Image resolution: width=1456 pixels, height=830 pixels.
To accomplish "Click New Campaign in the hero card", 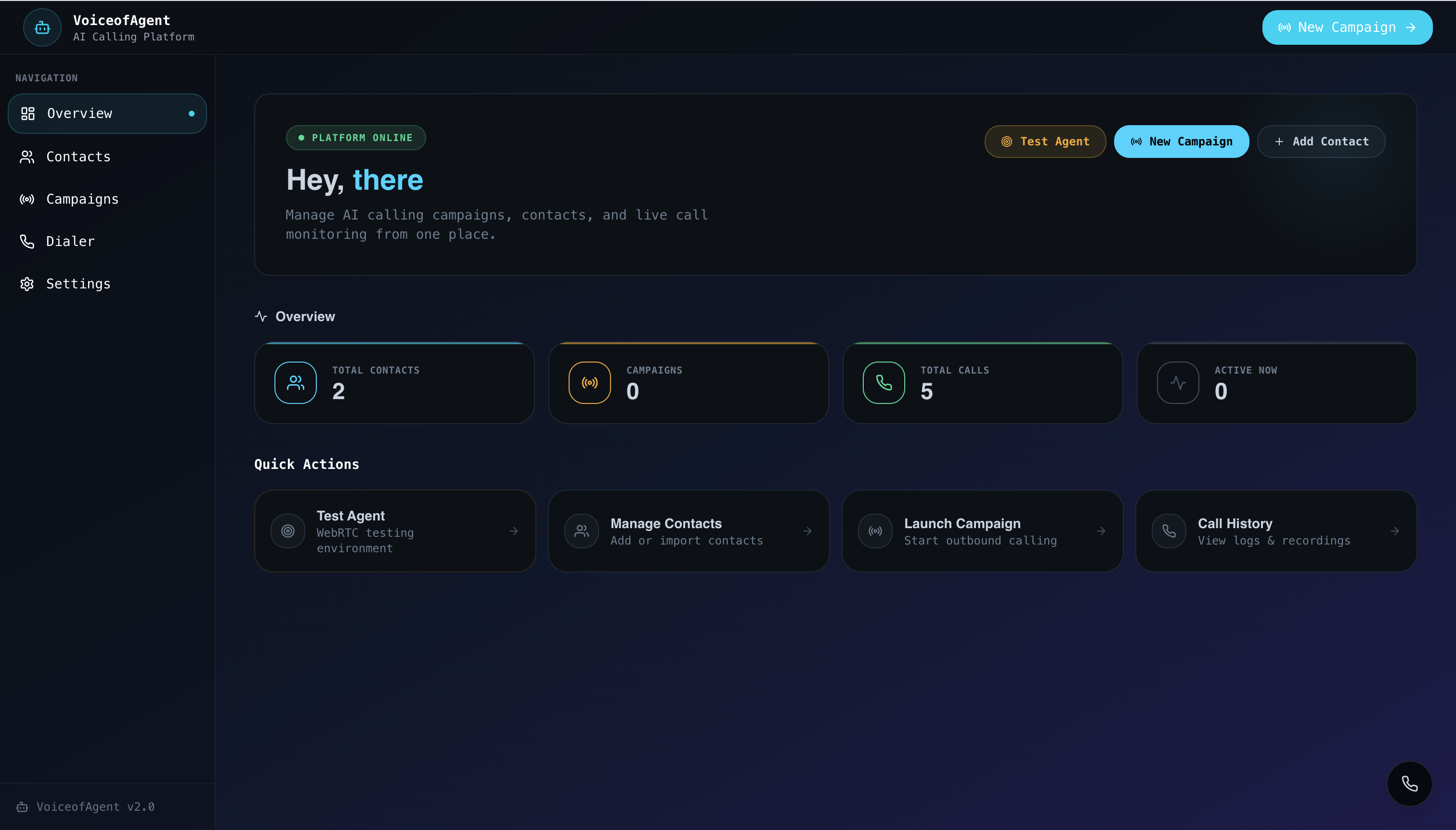I will (x=1181, y=142).
